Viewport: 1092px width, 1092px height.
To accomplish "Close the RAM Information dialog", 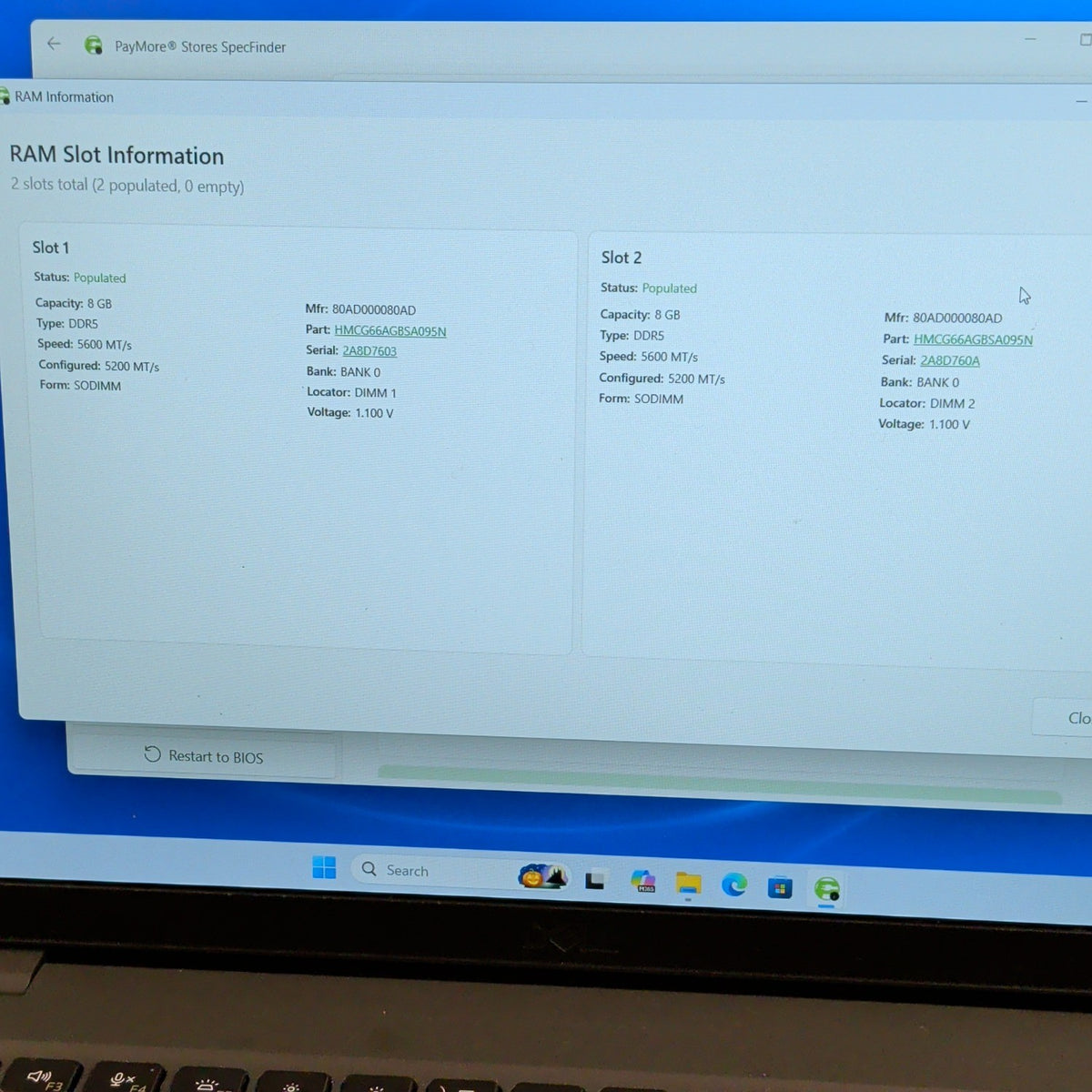I will 1065,718.
